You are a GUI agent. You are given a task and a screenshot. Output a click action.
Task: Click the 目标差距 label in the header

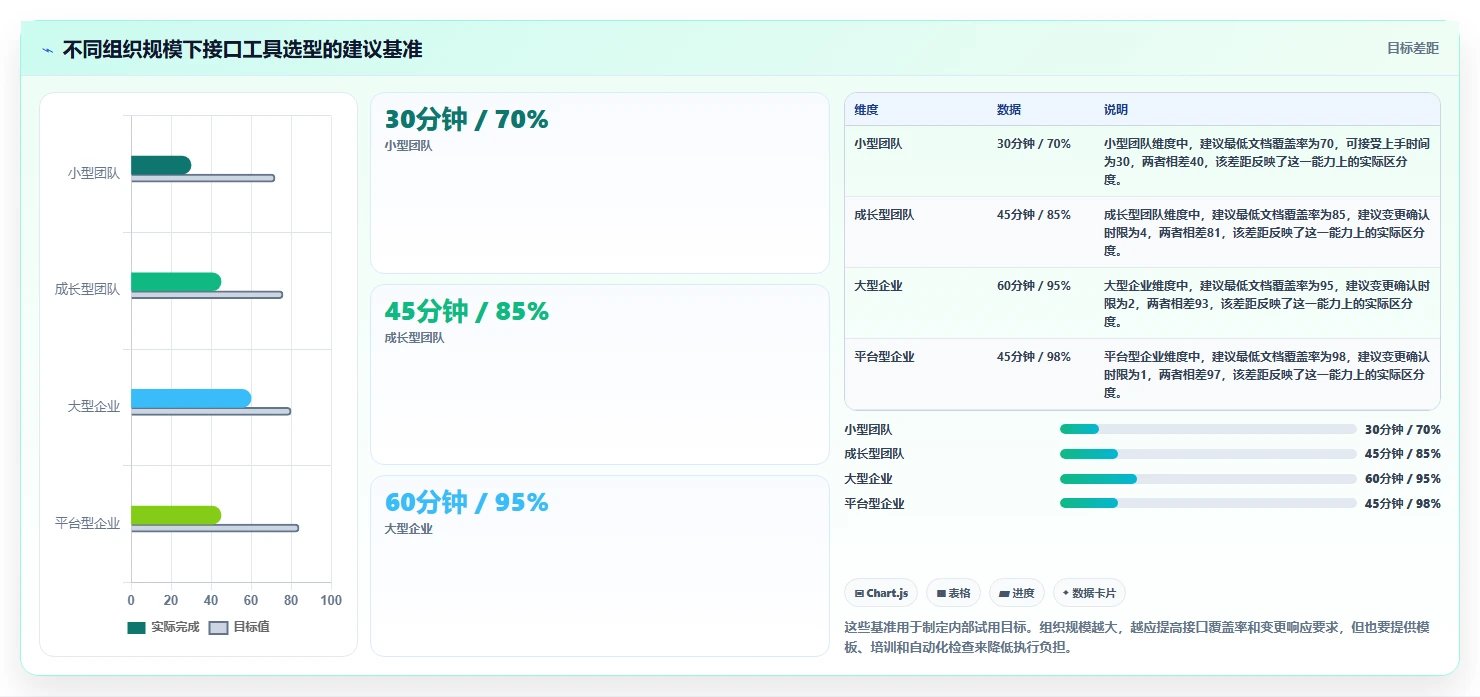(x=1412, y=48)
